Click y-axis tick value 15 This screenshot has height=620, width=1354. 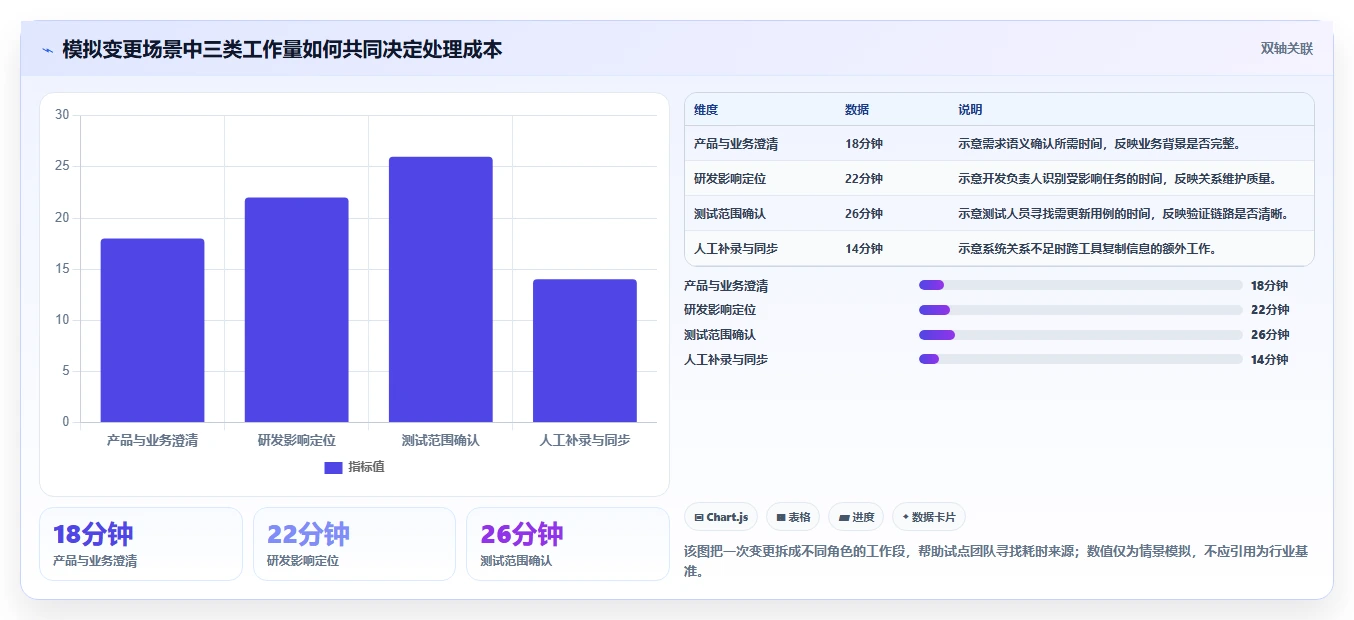62,269
